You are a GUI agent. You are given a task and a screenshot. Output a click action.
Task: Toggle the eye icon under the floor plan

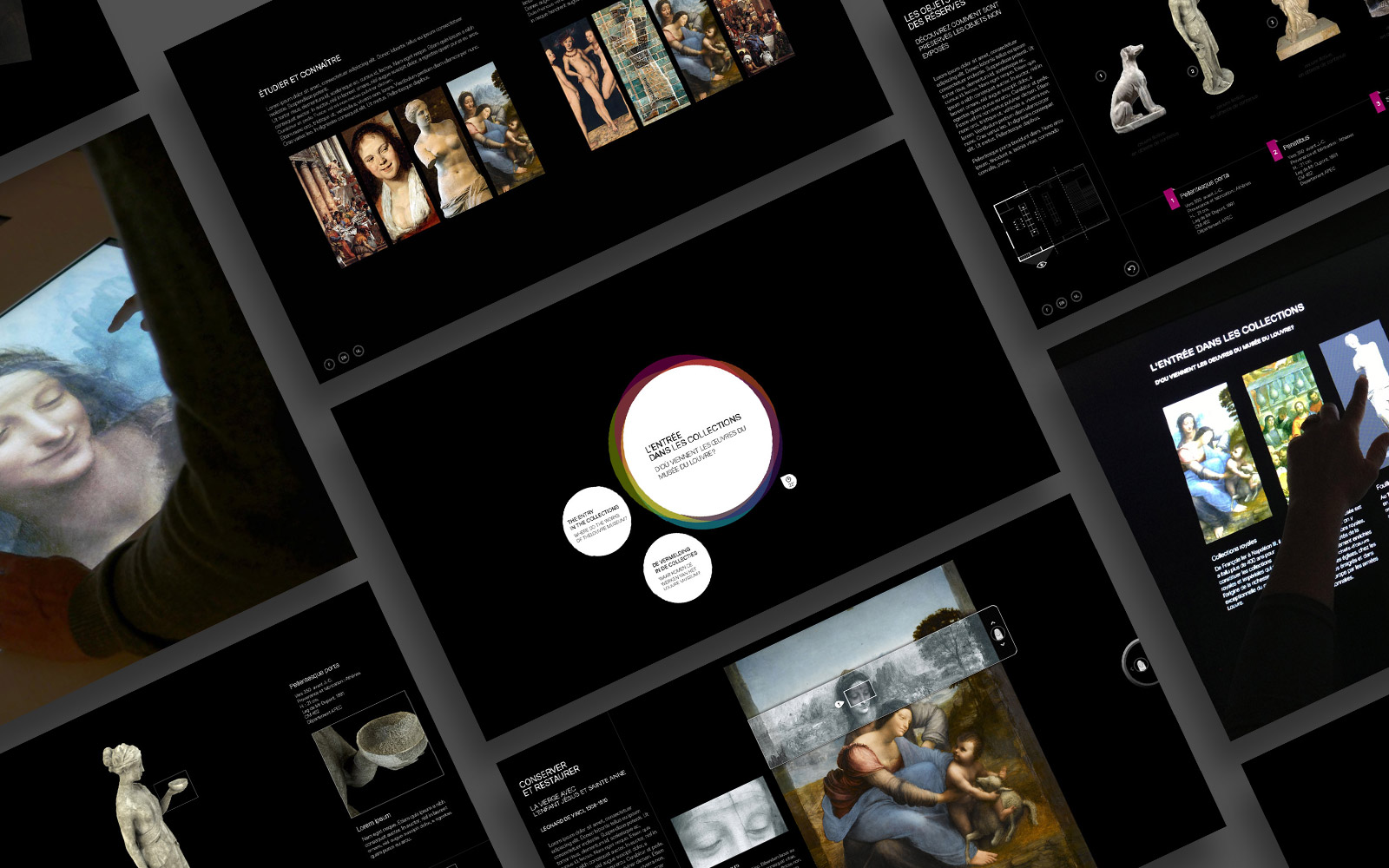click(x=1042, y=264)
